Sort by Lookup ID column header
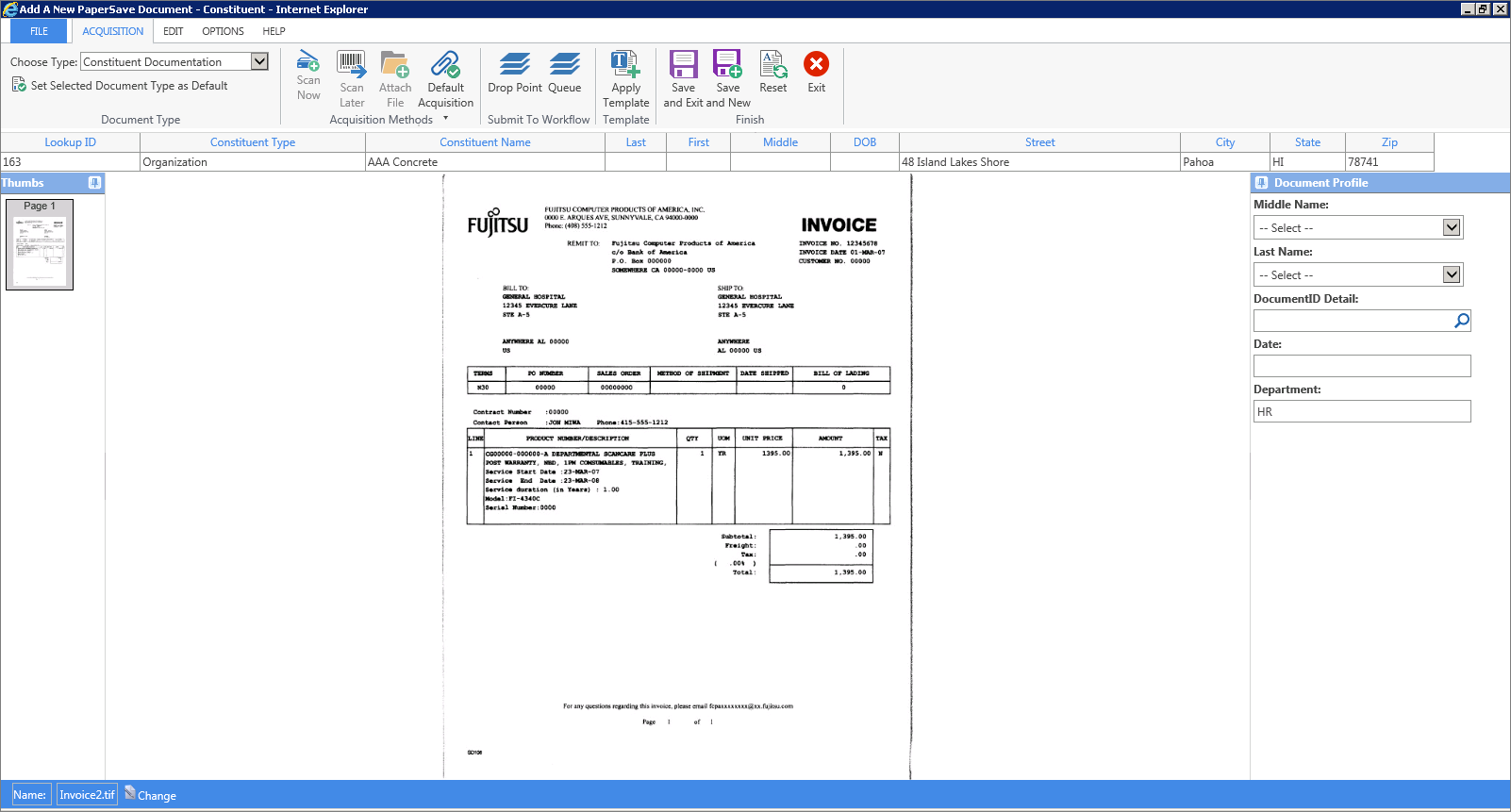Image resolution: width=1511 pixels, height=812 pixels. click(71, 142)
